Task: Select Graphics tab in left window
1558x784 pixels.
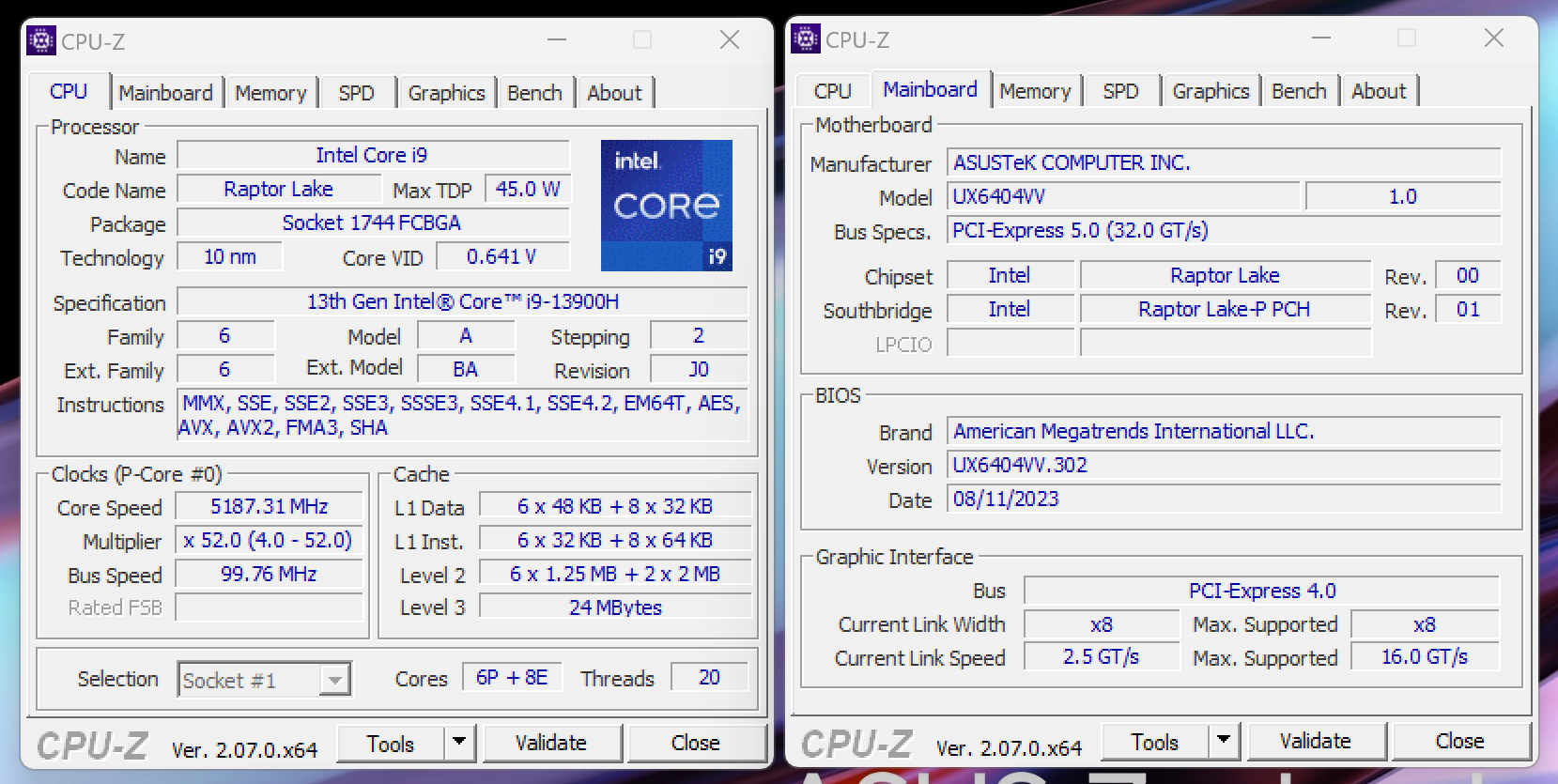Action: (446, 93)
